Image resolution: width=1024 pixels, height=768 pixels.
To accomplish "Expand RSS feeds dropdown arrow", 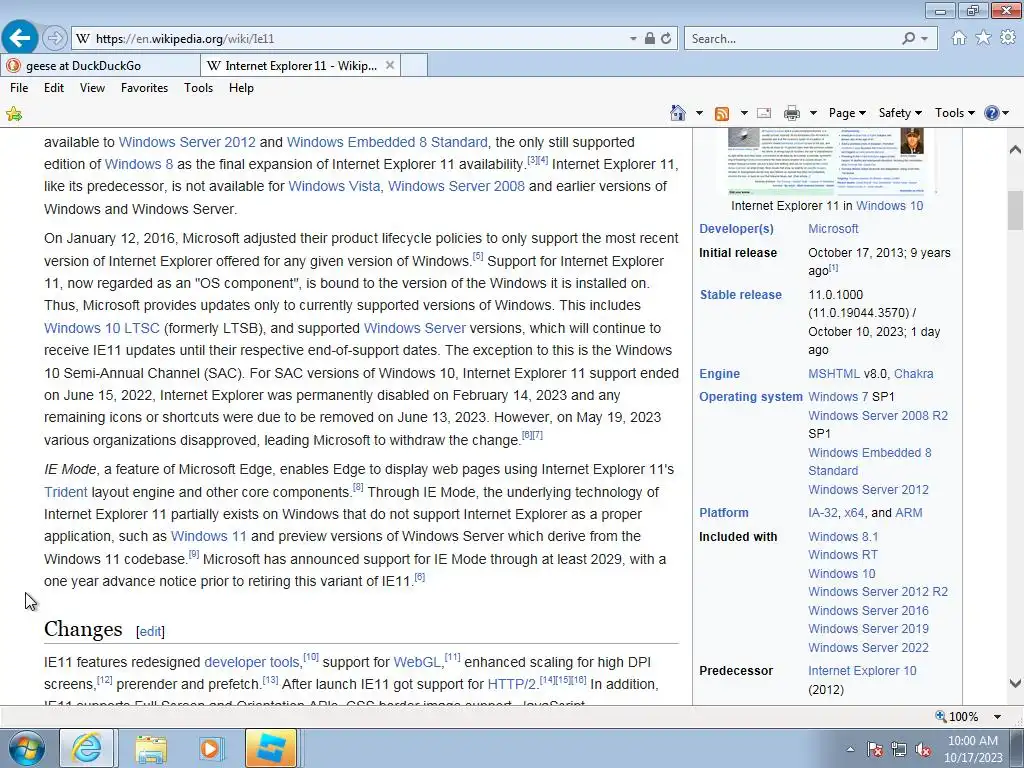I will [x=744, y=113].
